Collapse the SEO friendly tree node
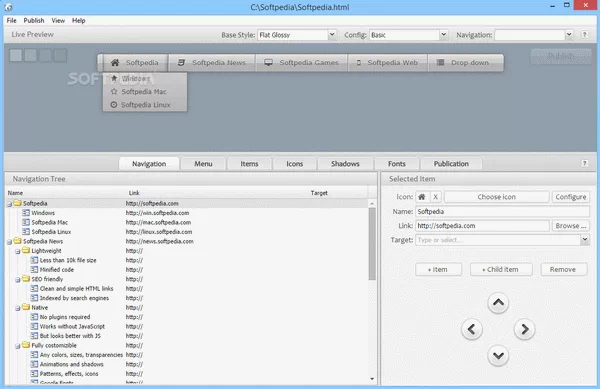Viewport: 600px width, 389px height. tap(18, 280)
